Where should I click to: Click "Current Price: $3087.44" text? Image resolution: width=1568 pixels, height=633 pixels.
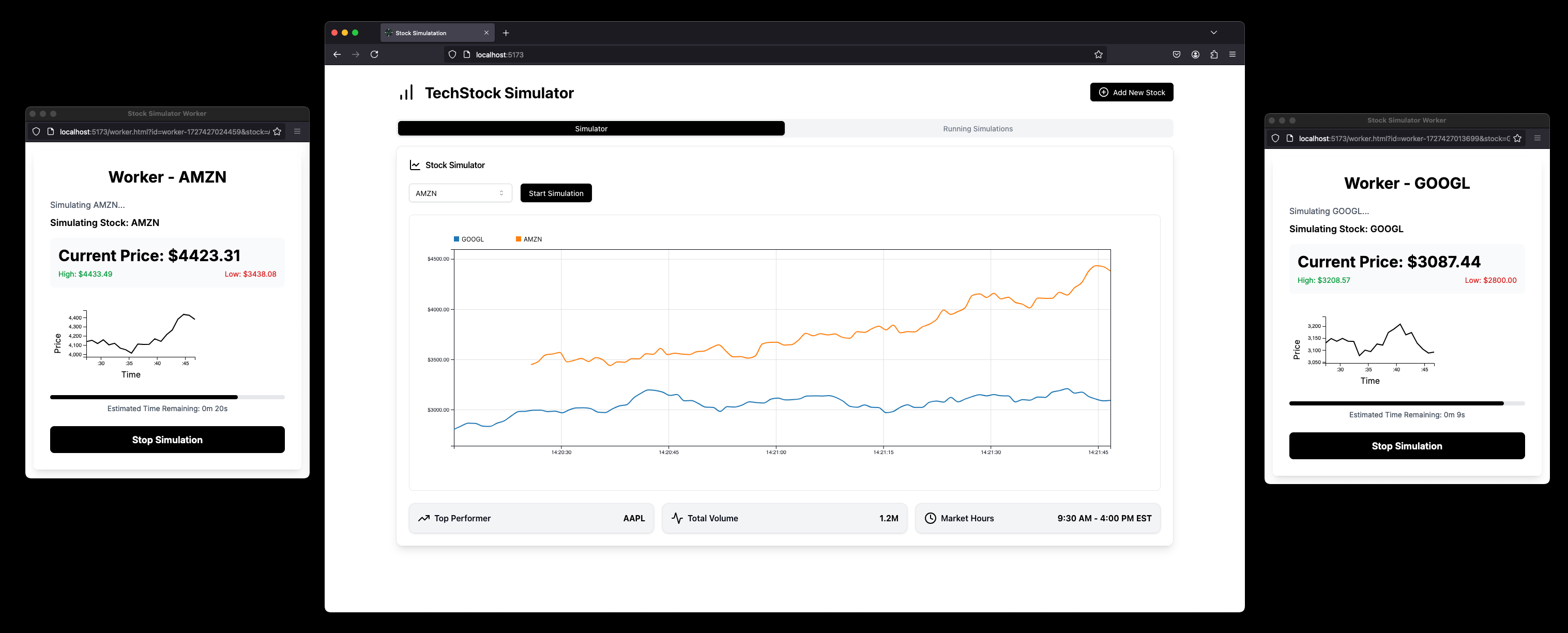(x=1389, y=262)
